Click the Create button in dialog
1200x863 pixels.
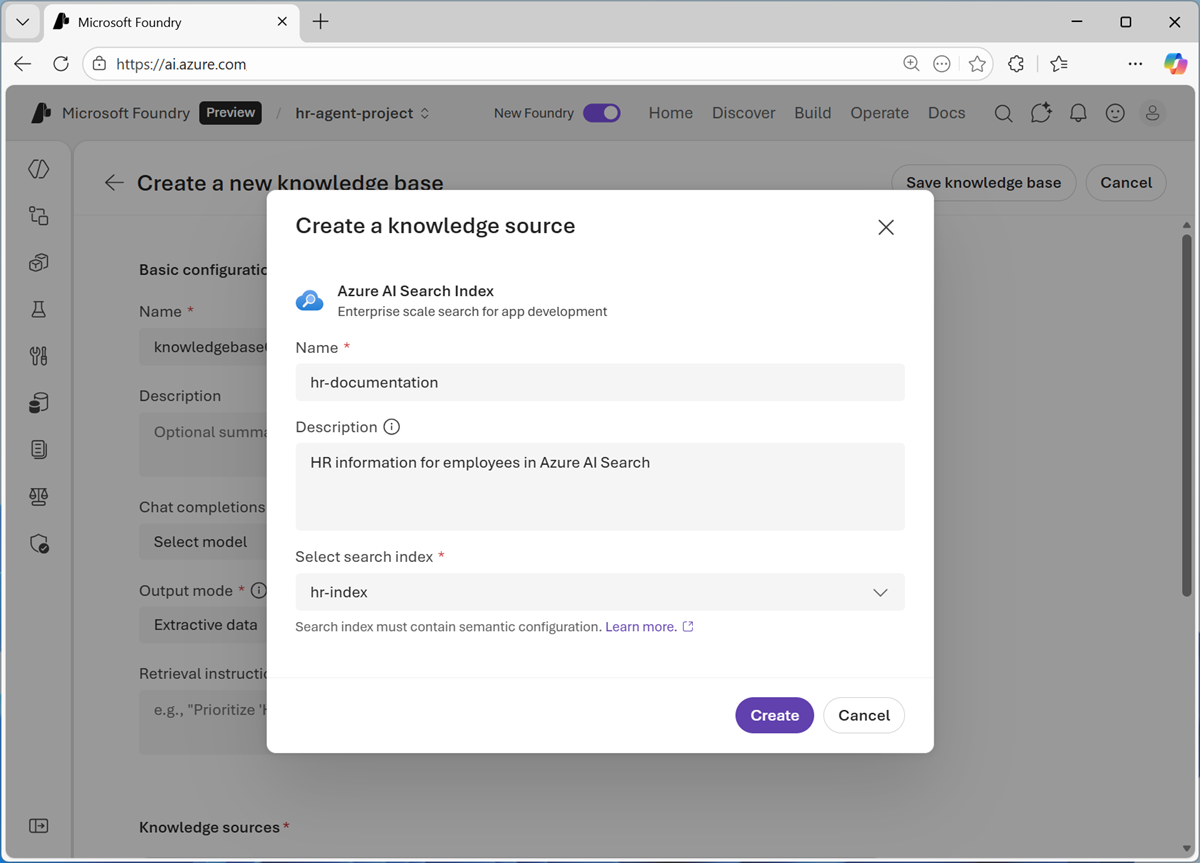click(x=775, y=715)
